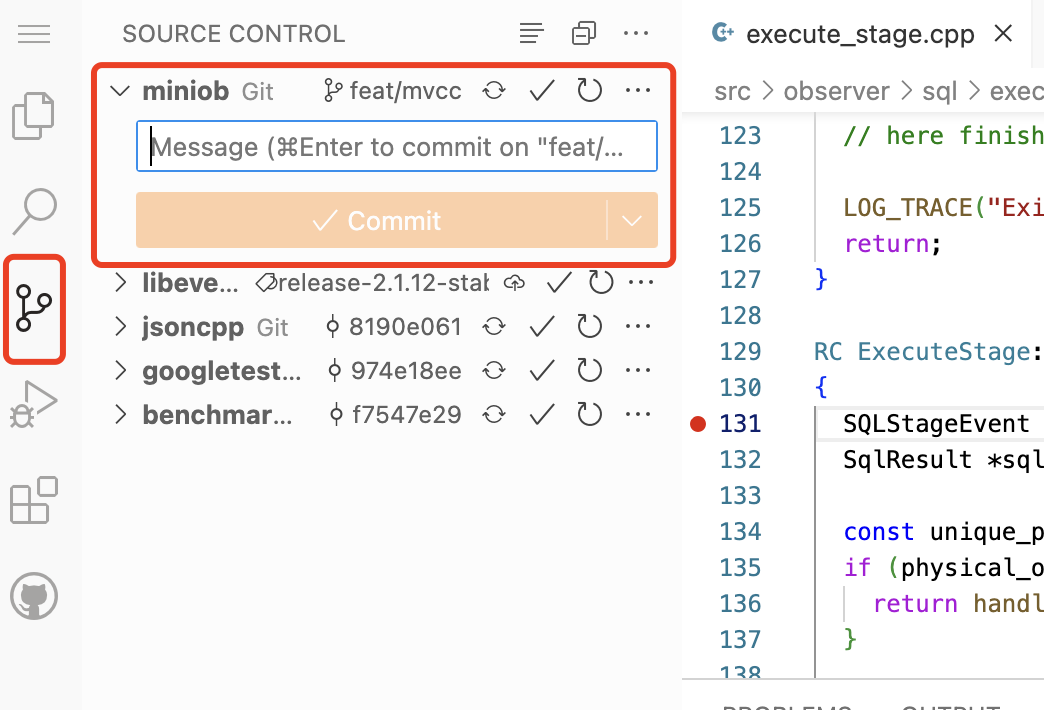The height and width of the screenshot is (710, 1044).
Task: Open the Commit button dropdown arrow
Action: pos(632,220)
